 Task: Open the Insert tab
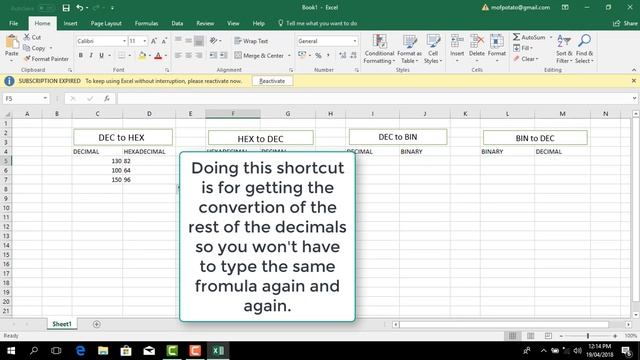click(70, 23)
